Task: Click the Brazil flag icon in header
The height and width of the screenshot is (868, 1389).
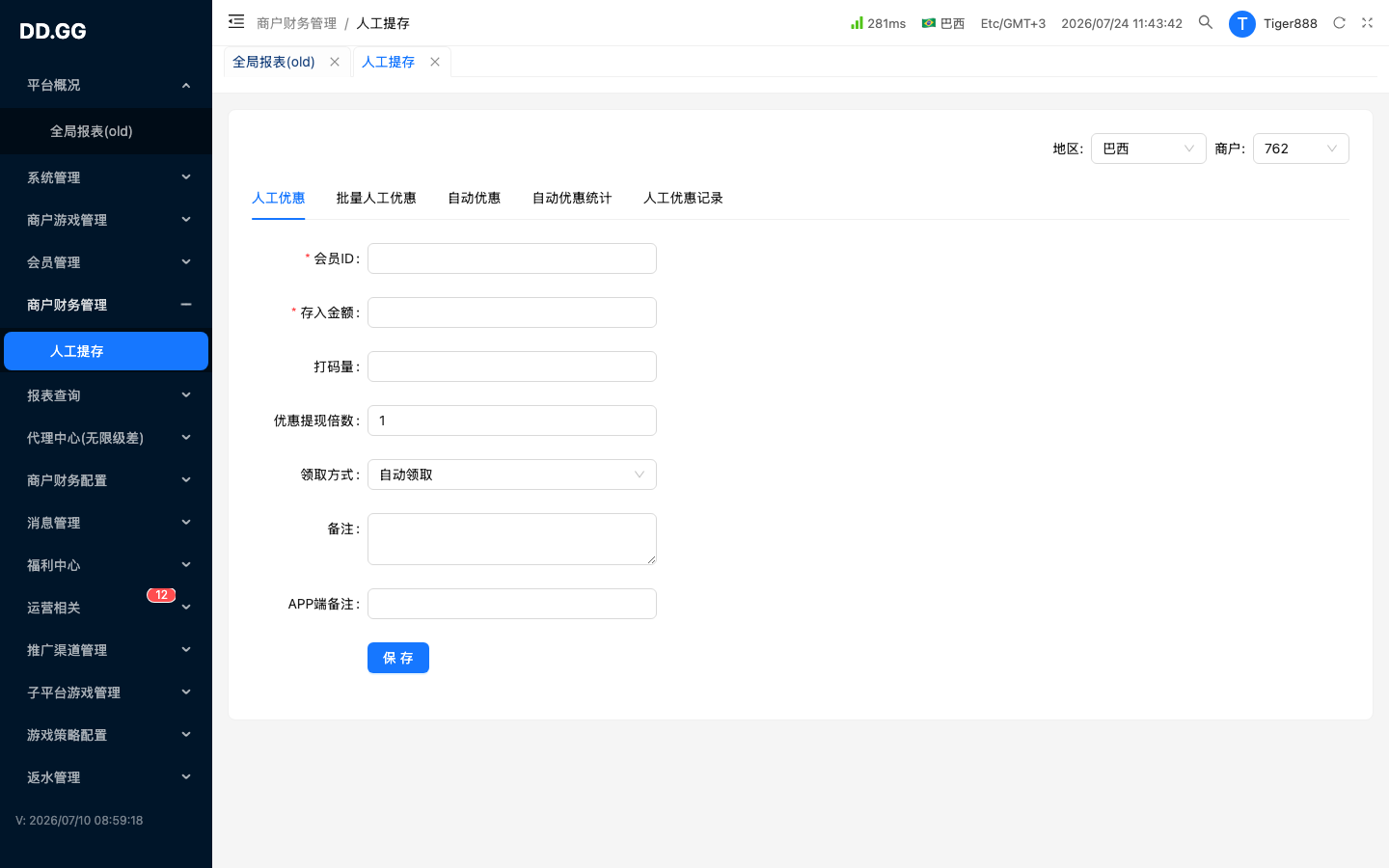Action: (929, 22)
